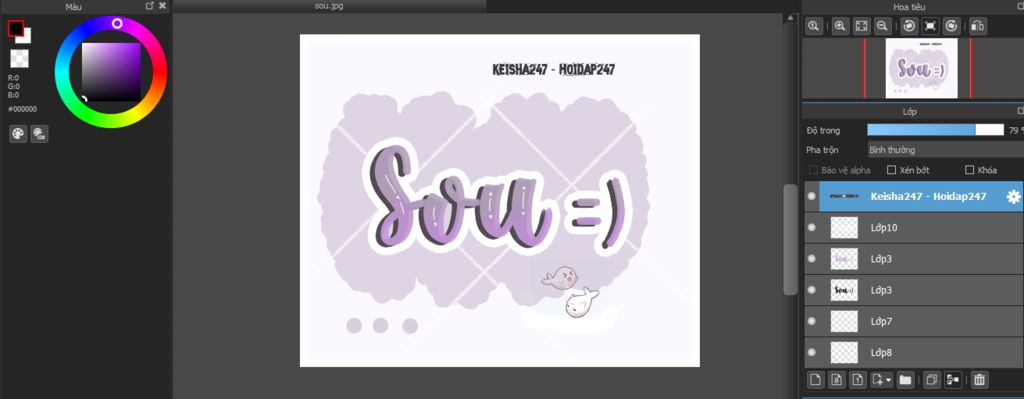Add a new color layer
This screenshot has height=399, width=1024.
[816, 379]
